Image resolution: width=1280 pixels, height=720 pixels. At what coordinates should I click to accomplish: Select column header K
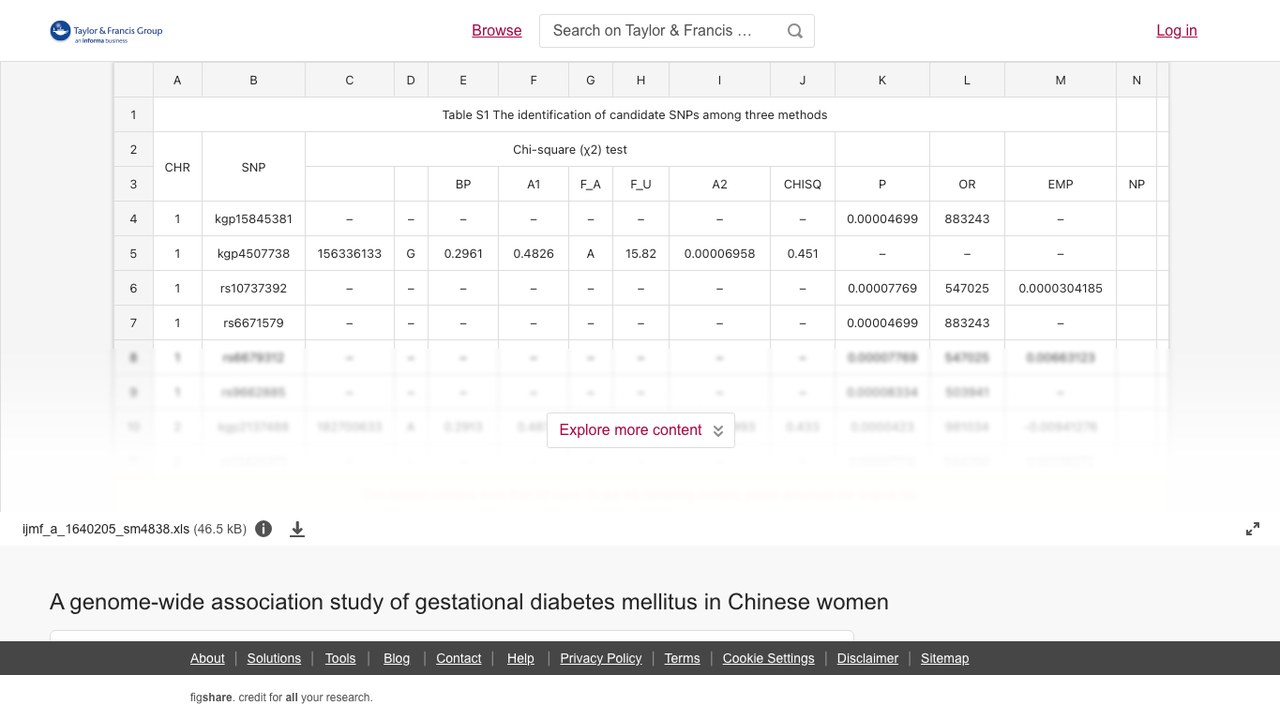pos(882,80)
